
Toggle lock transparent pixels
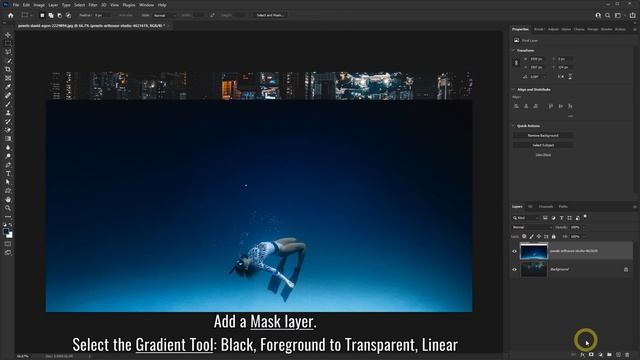[524, 236]
